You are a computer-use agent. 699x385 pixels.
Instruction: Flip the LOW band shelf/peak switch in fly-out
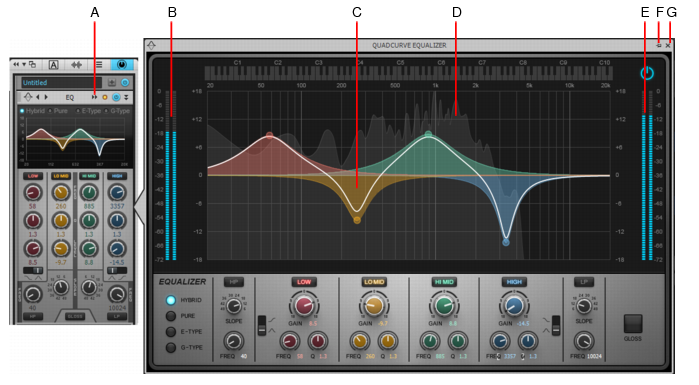click(262, 325)
